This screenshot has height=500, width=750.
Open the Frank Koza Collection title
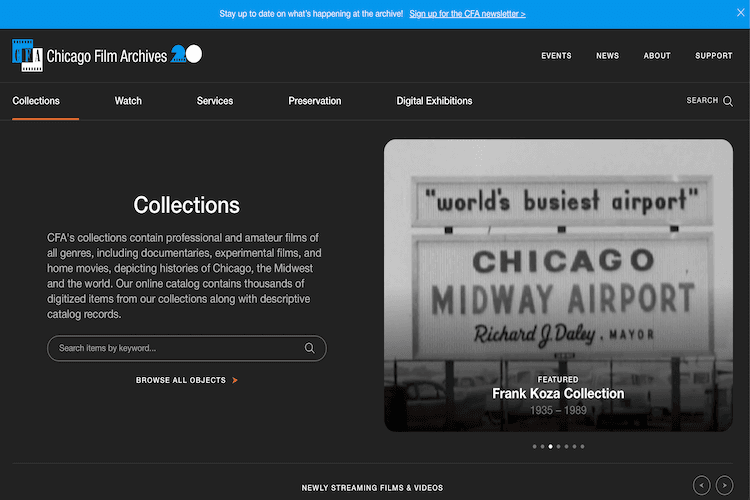pos(558,393)
